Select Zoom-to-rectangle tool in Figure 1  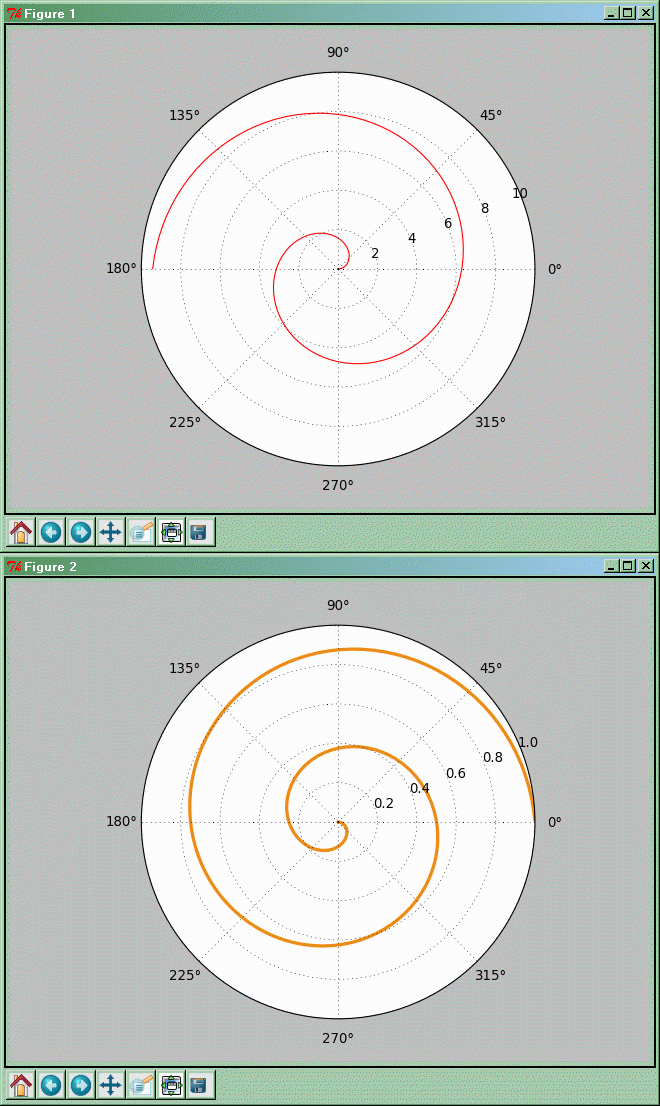click(x=141, y=532)
